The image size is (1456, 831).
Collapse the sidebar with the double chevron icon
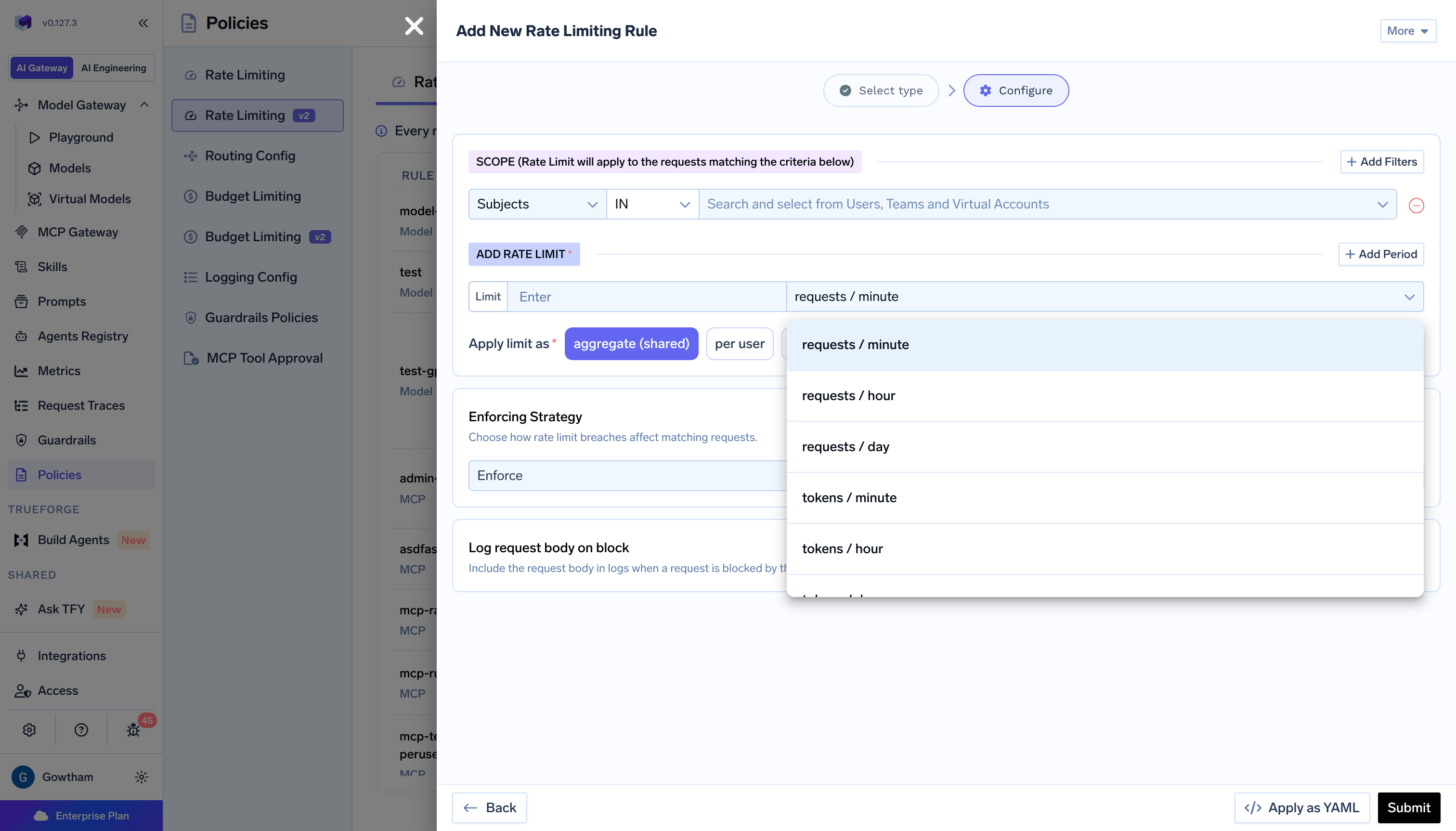(143, 23)
